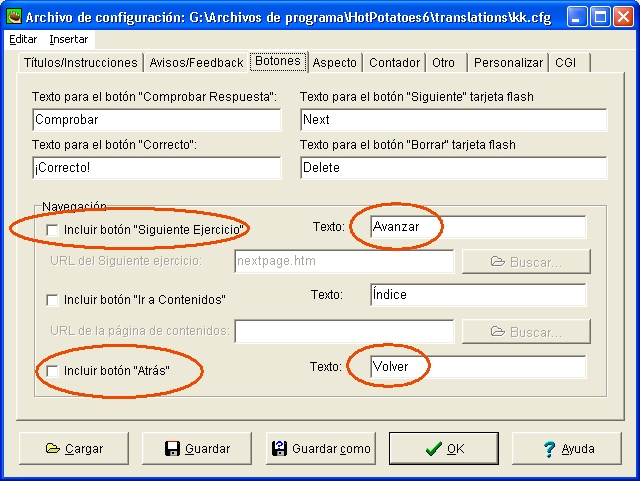Click the Guardar button

[197, 449]
